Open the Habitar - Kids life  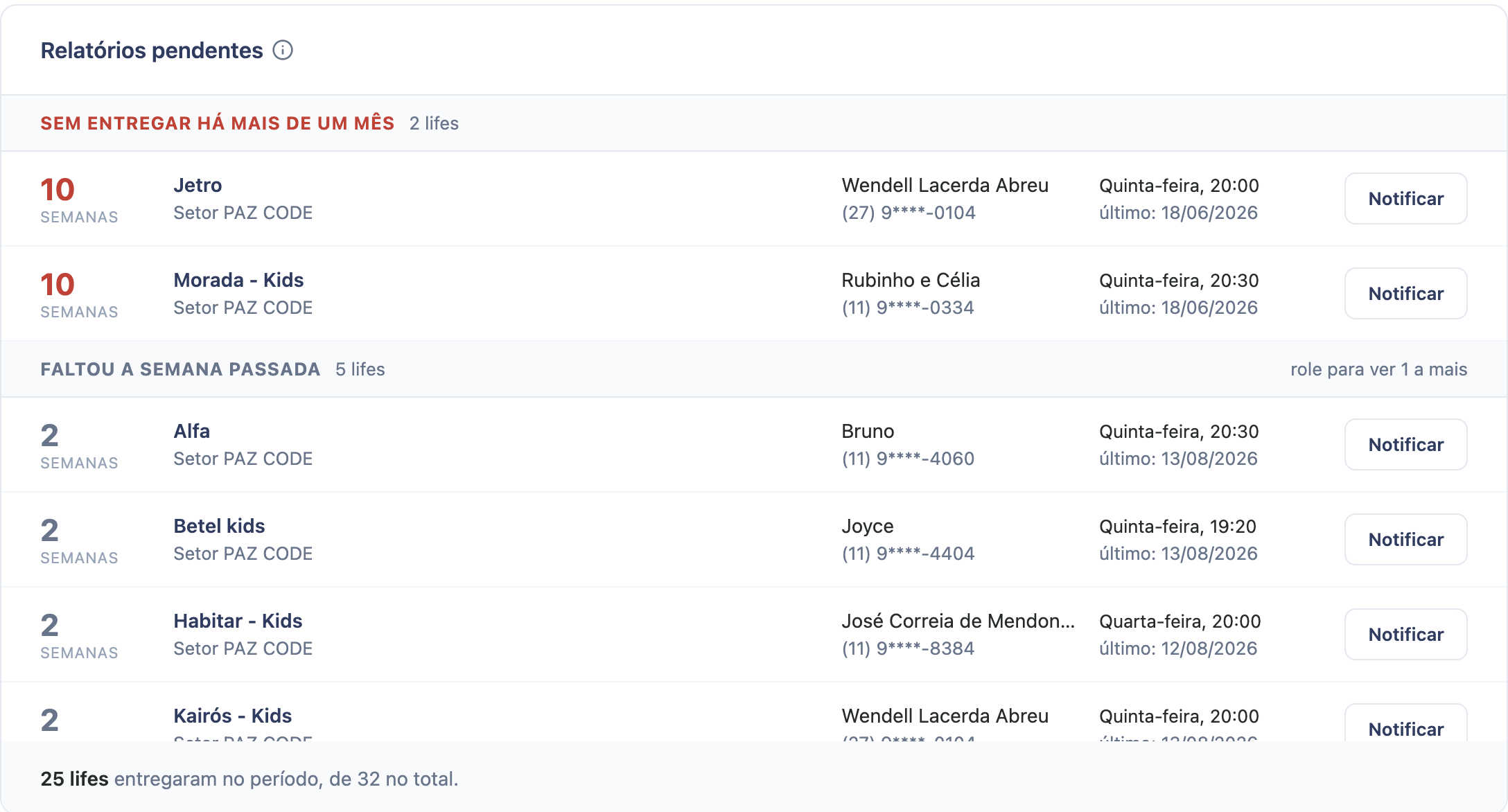[238, 621]
